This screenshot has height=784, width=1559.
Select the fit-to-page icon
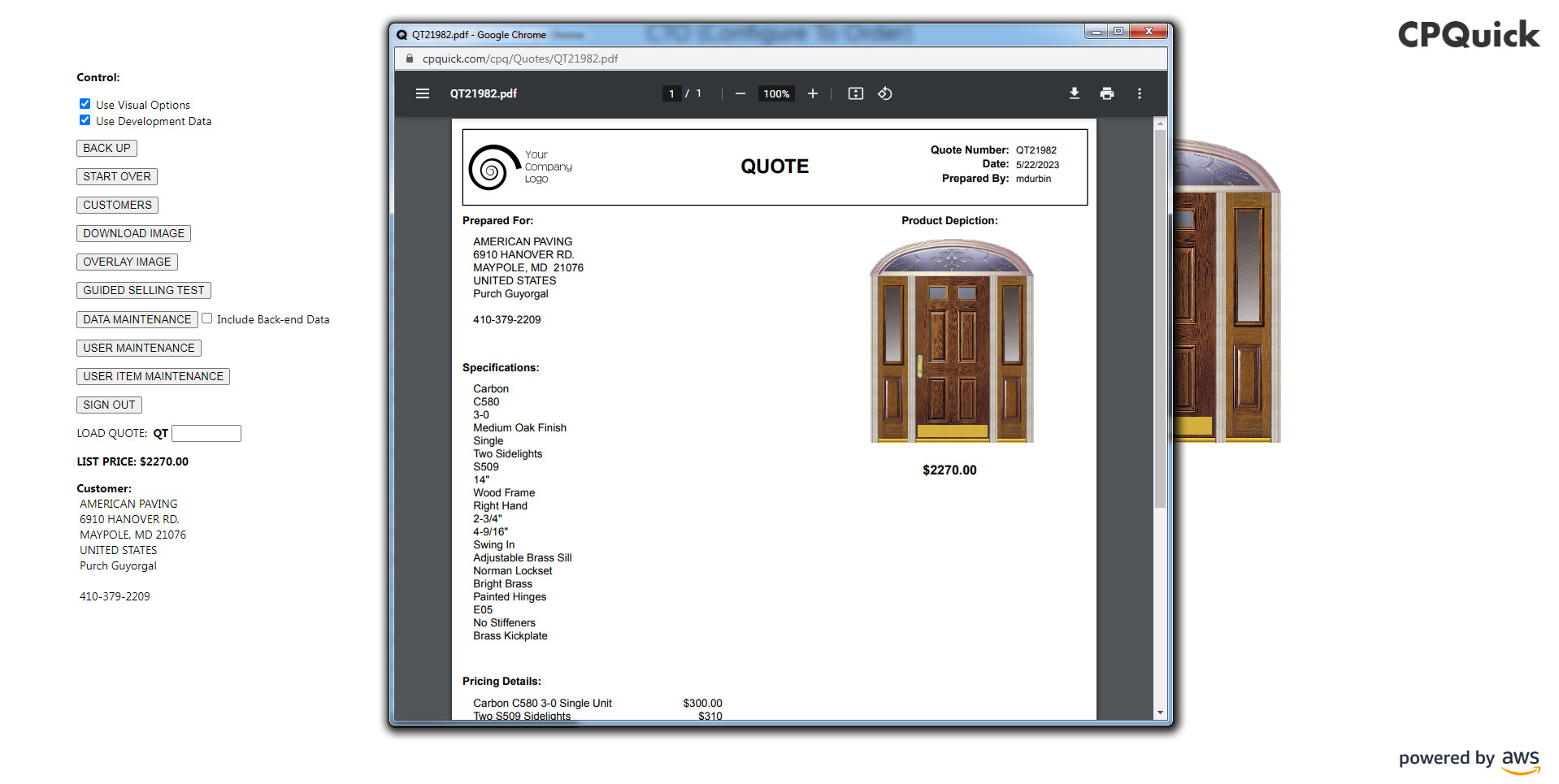[x=855, y=93]
